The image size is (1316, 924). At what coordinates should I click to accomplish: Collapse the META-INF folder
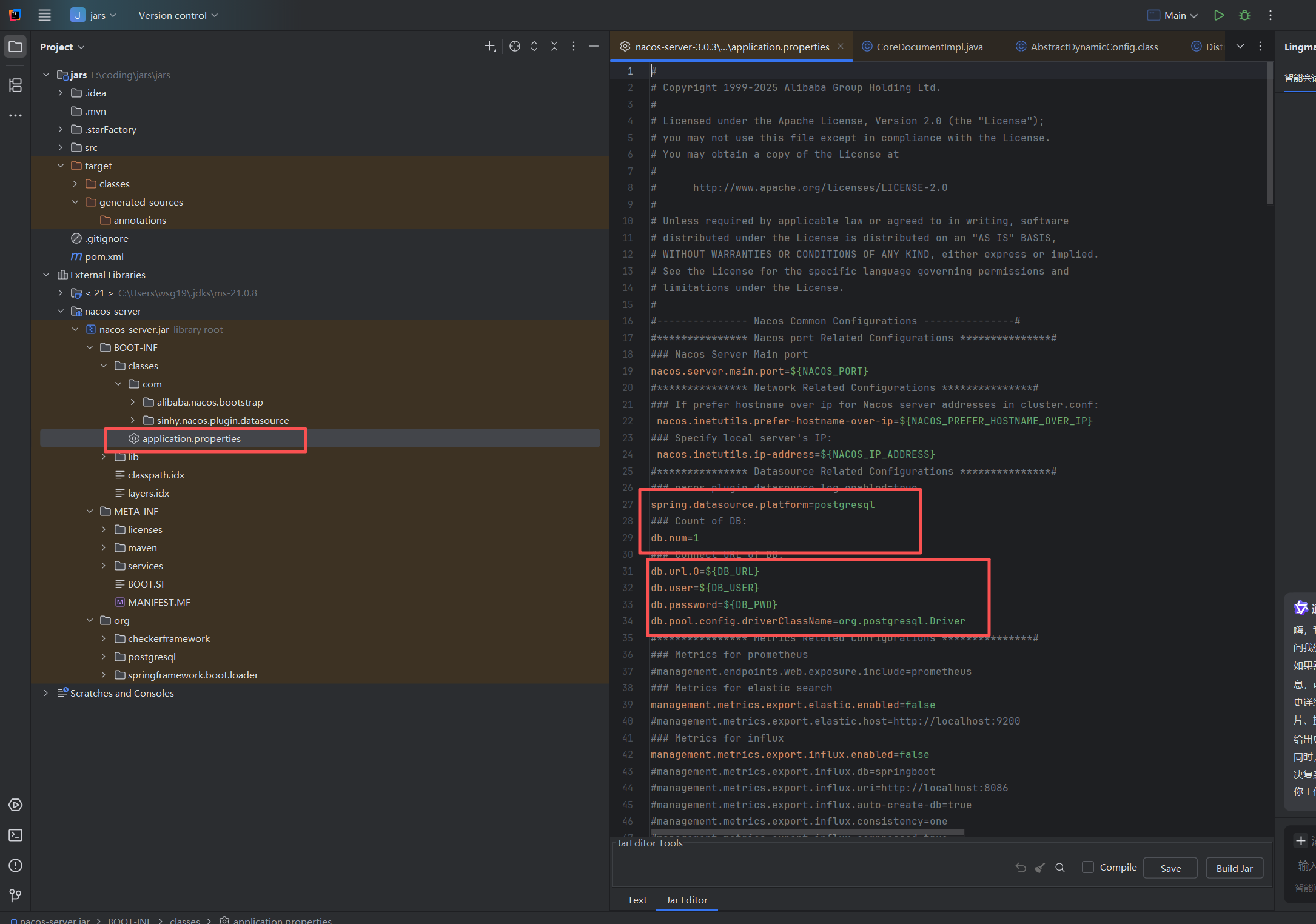[x=90, y=511]
